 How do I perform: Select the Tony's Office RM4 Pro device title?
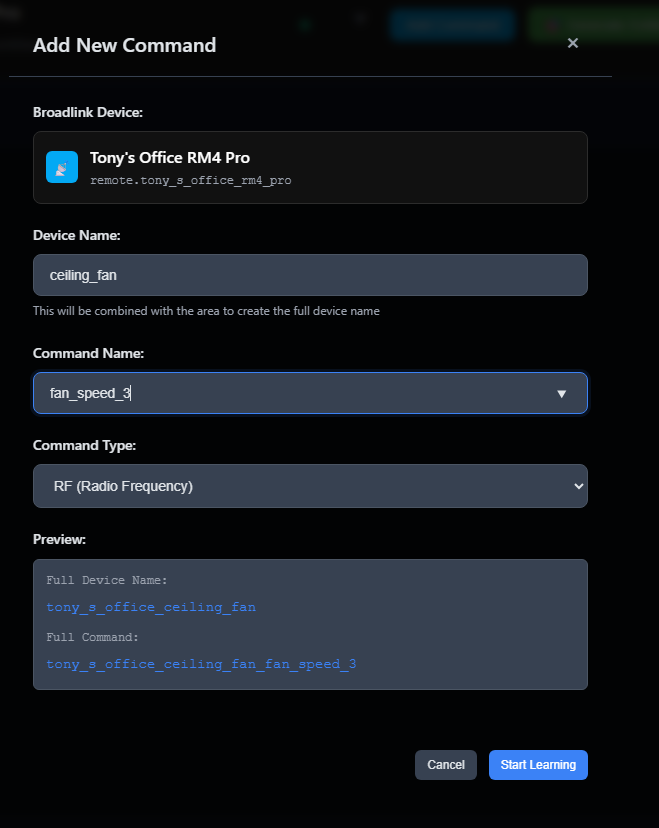pos(170,157)
